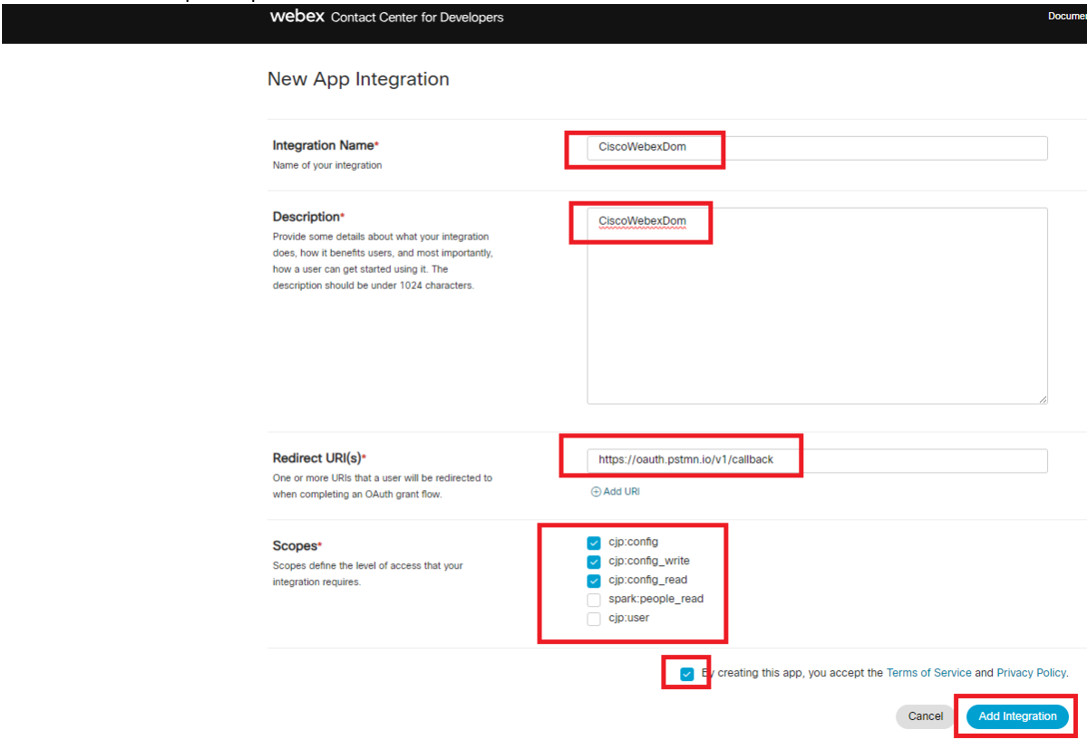Click the Contact Center for Developers title
Viewport: 1089px width, 746px height.
point(417,17)
